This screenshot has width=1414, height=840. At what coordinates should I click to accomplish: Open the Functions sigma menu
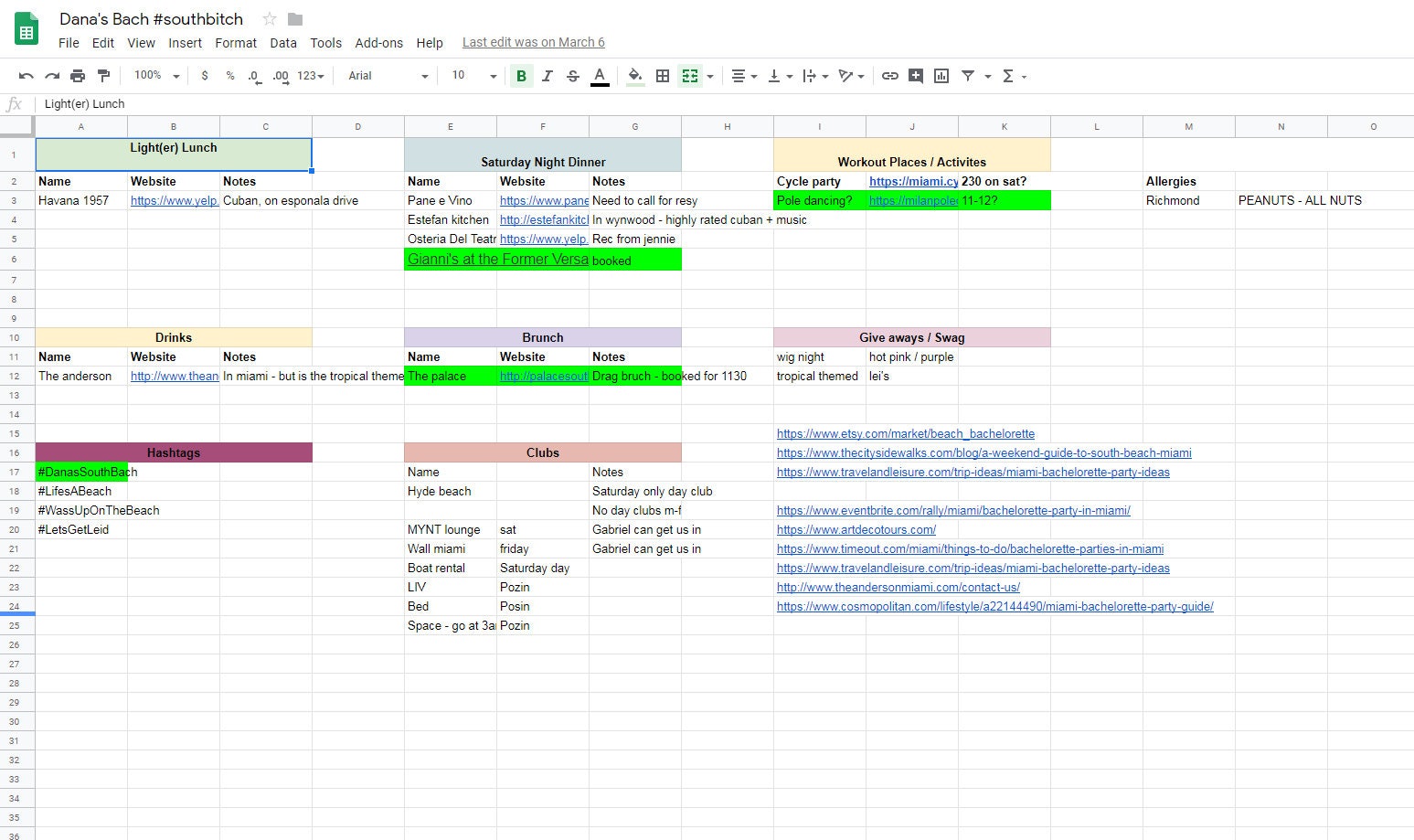coord(1014,76)
